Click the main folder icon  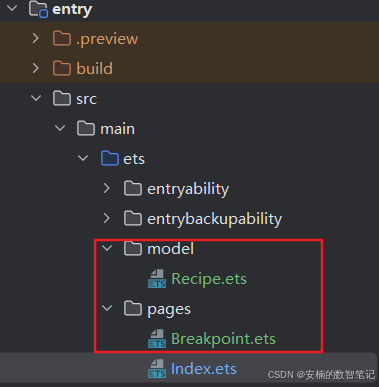pyautogui.click(x=86, y=128)
